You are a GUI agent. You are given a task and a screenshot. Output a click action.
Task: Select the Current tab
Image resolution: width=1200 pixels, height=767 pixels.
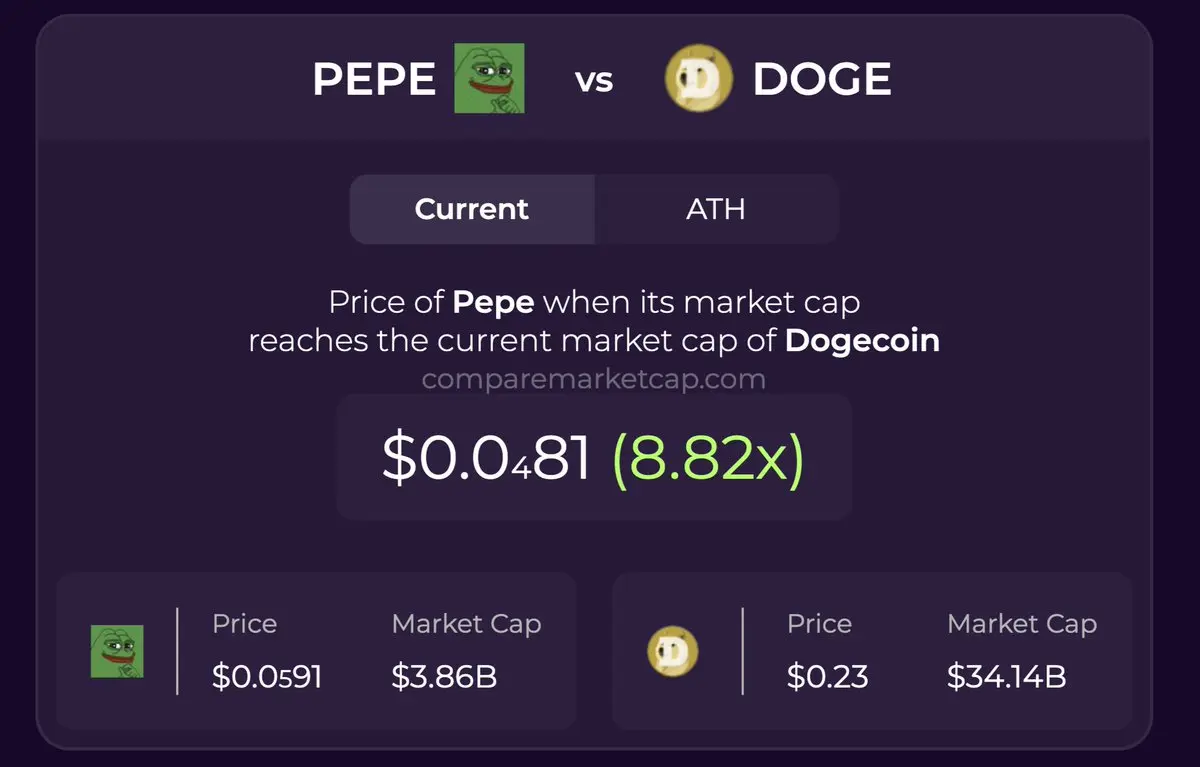[x=472, y=209]
